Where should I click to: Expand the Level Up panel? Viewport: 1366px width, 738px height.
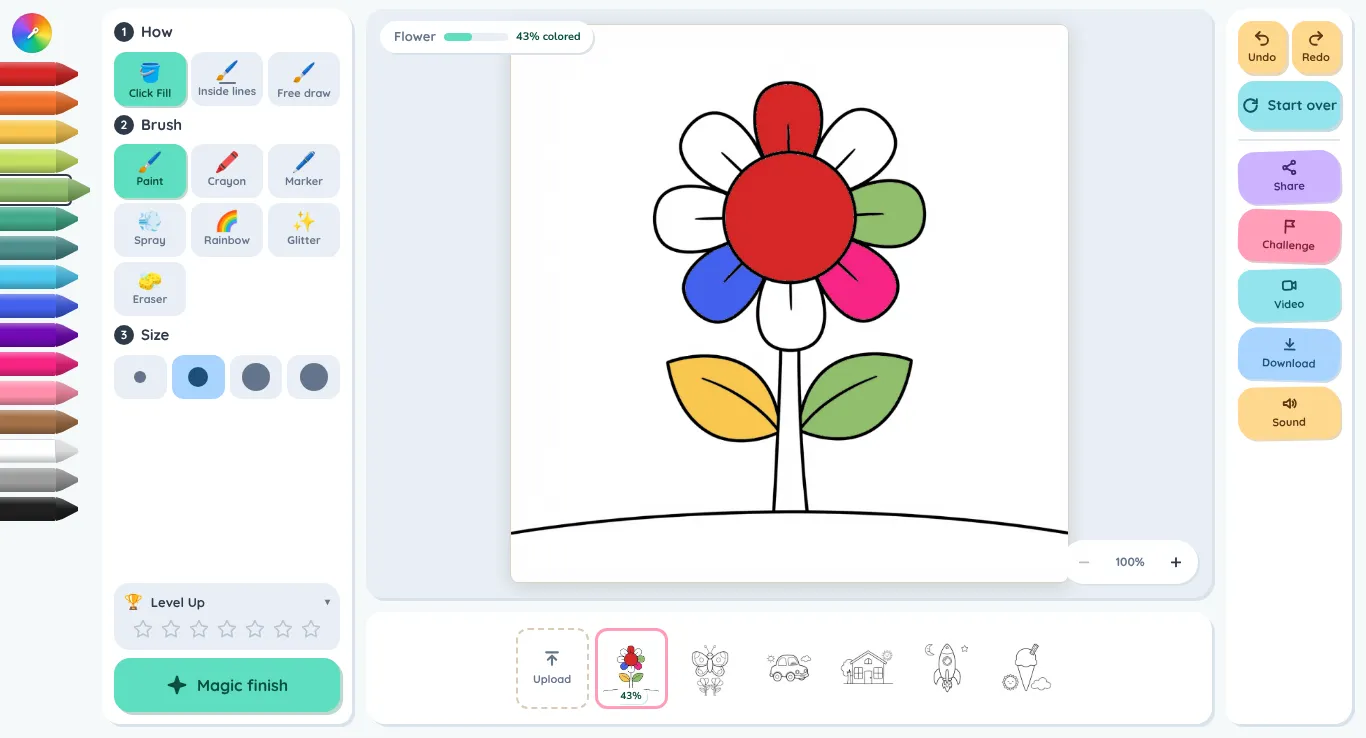pos(227,602)
